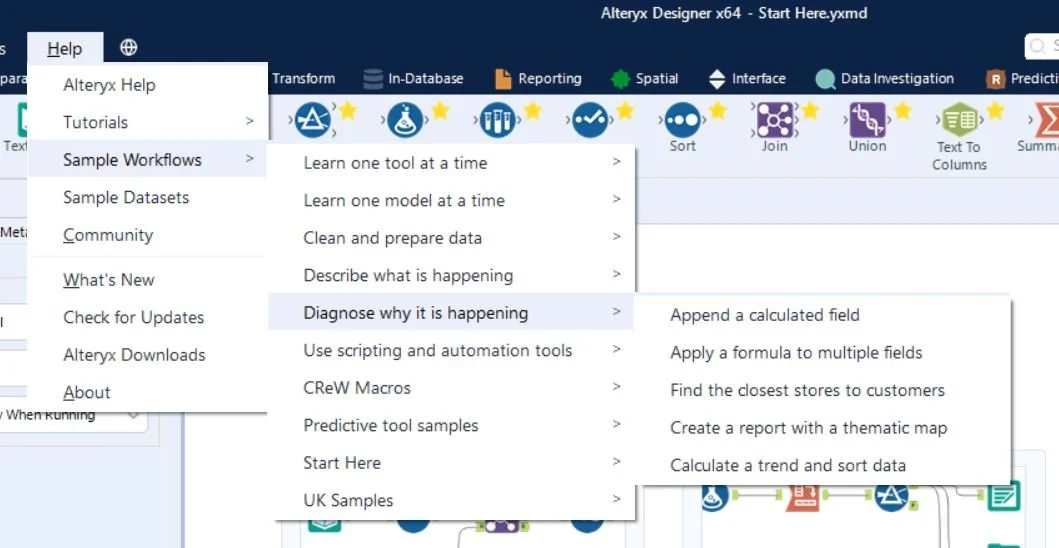Toggle favorite star on Join tool
This screenshot has height=548, width=1059.
pyautogui.click(x=810, y=110)
